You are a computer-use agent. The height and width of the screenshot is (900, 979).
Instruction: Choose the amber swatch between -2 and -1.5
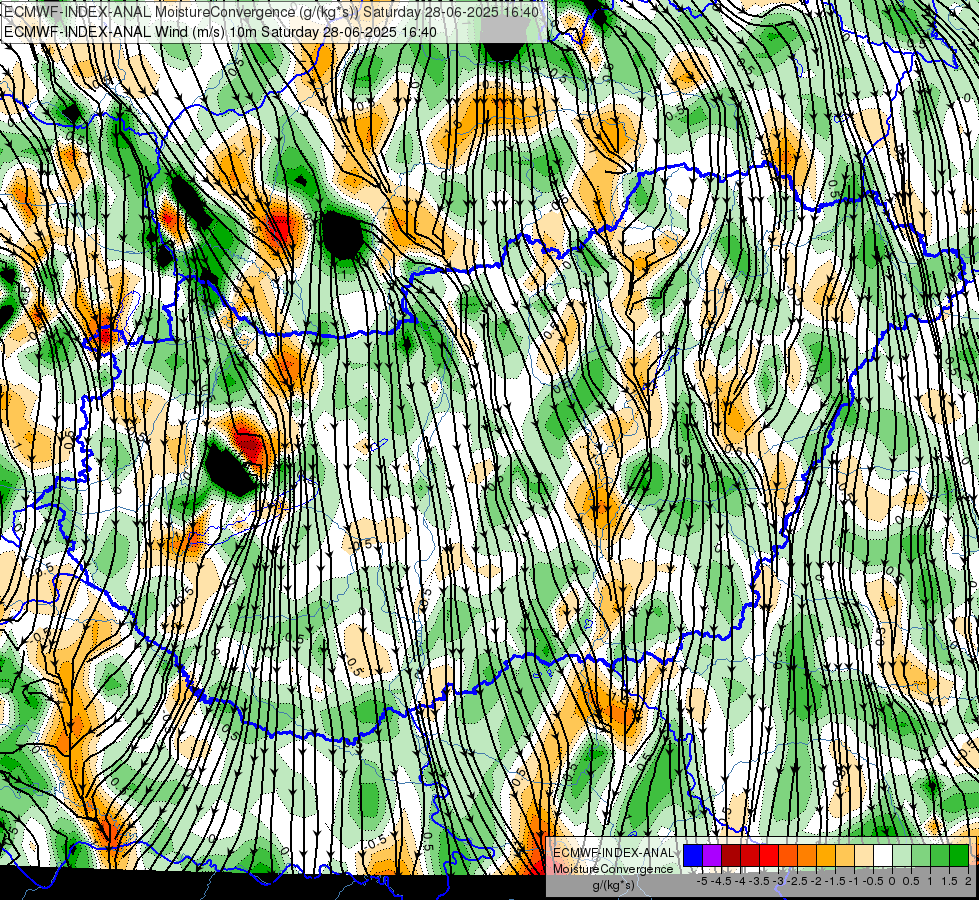pyautogui.click(x=826, y=855)
